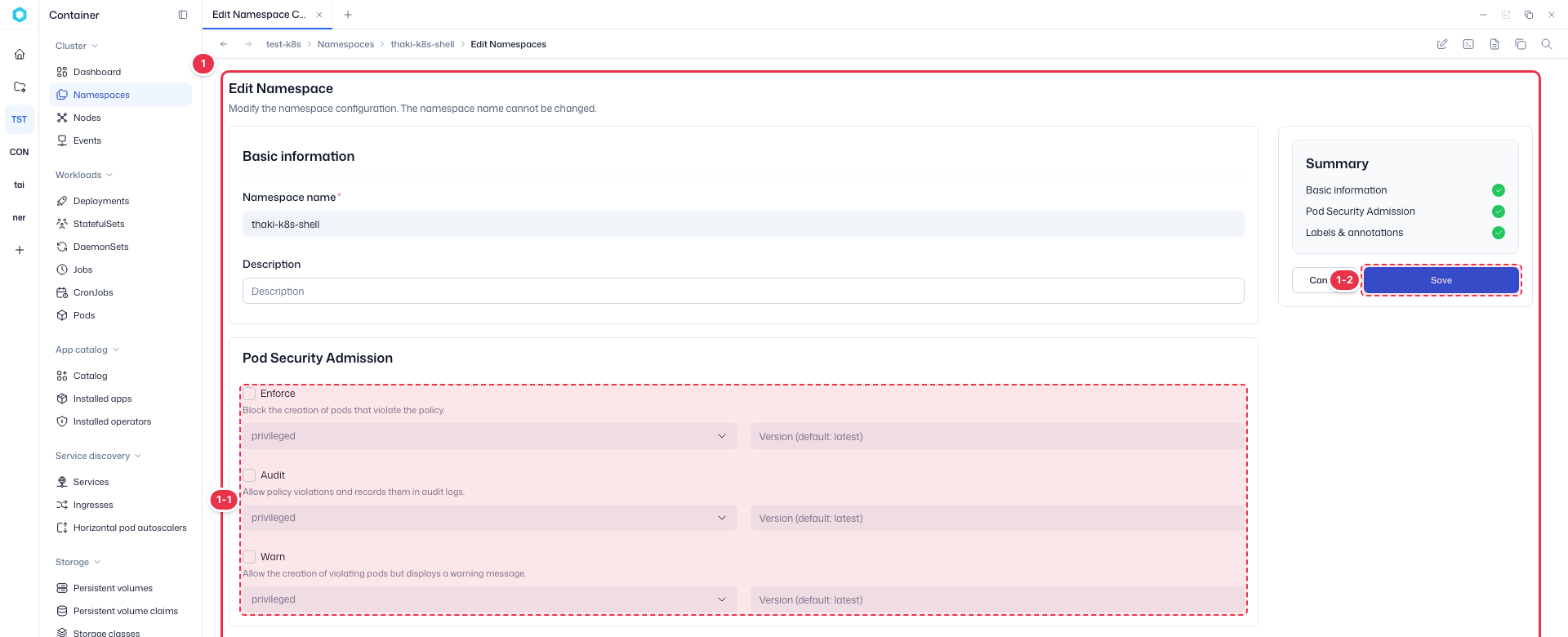Collapse the Storage section
Viewport: 1568px width, 637px height.
click(78, 562)
